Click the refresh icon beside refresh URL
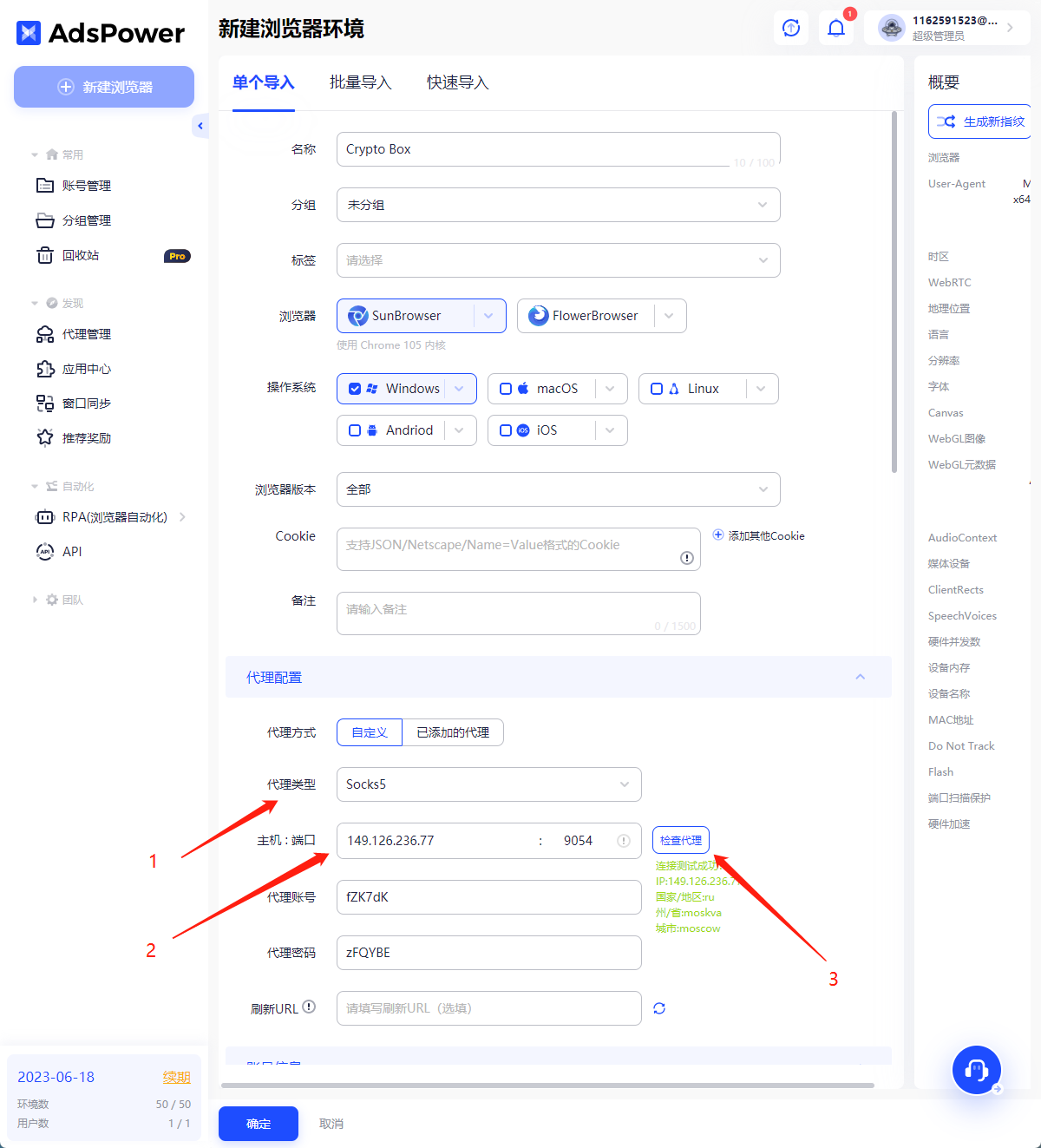 point(659,1008)
